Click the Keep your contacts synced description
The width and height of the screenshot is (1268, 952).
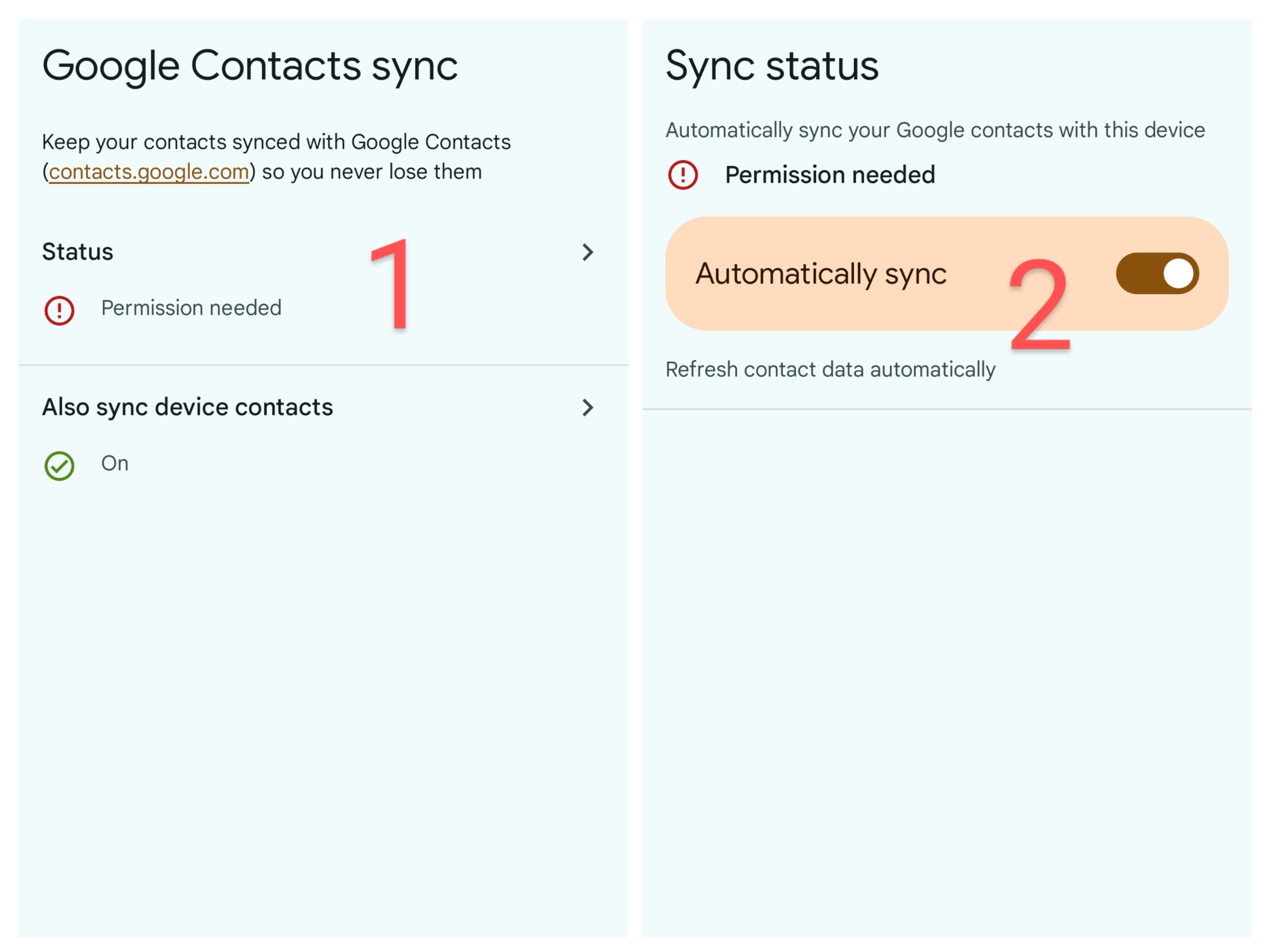[276, 142]
